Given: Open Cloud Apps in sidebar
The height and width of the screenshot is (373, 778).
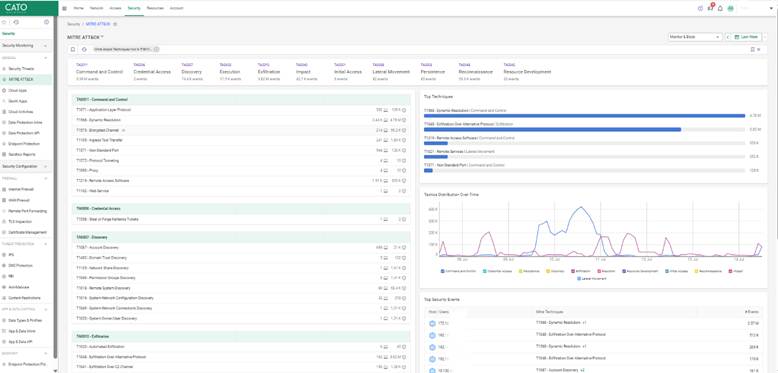Looking at the screenshot, I should point(17,91).
